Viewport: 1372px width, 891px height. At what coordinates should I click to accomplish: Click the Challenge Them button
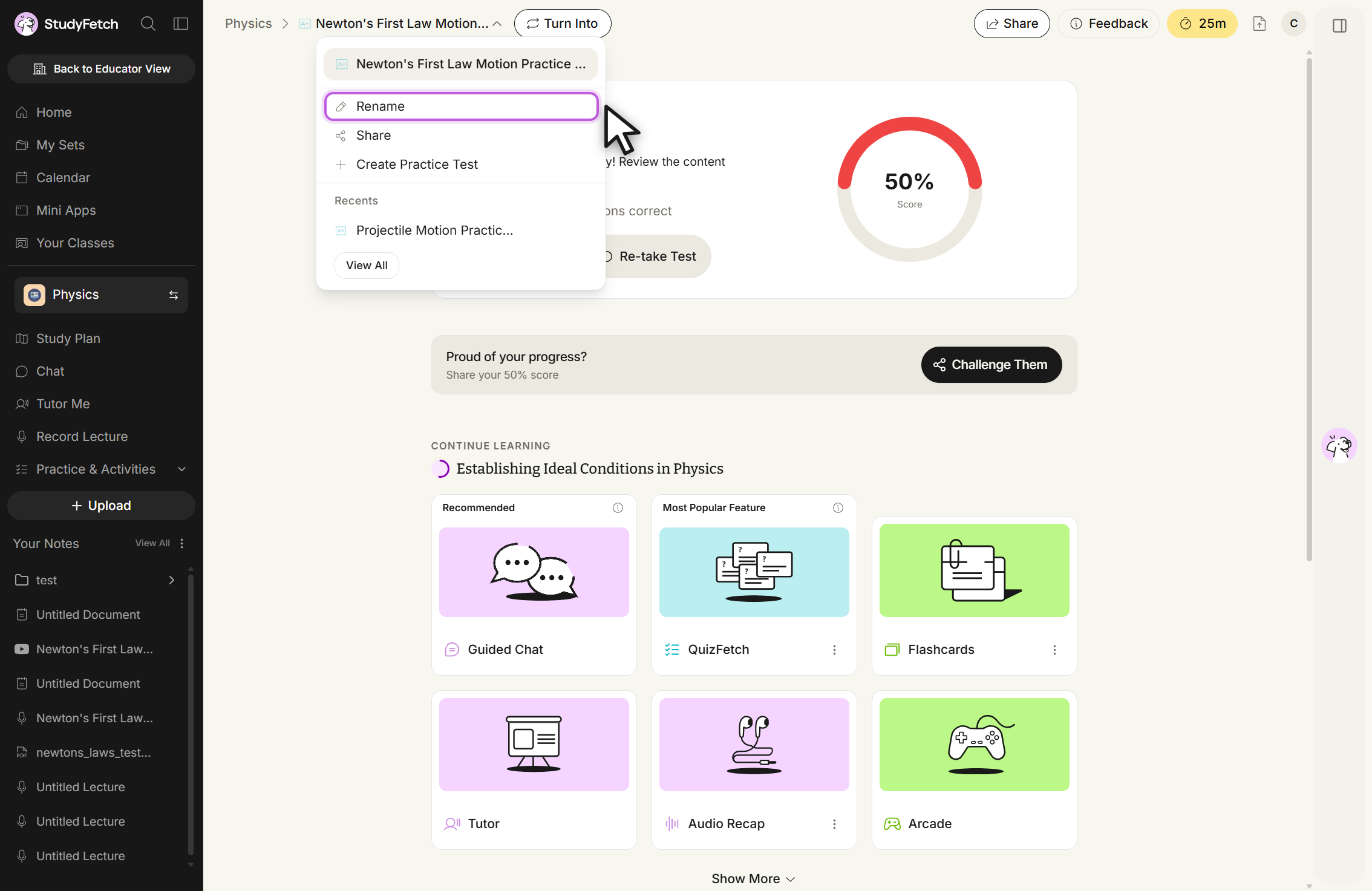[x=991, y=365]
